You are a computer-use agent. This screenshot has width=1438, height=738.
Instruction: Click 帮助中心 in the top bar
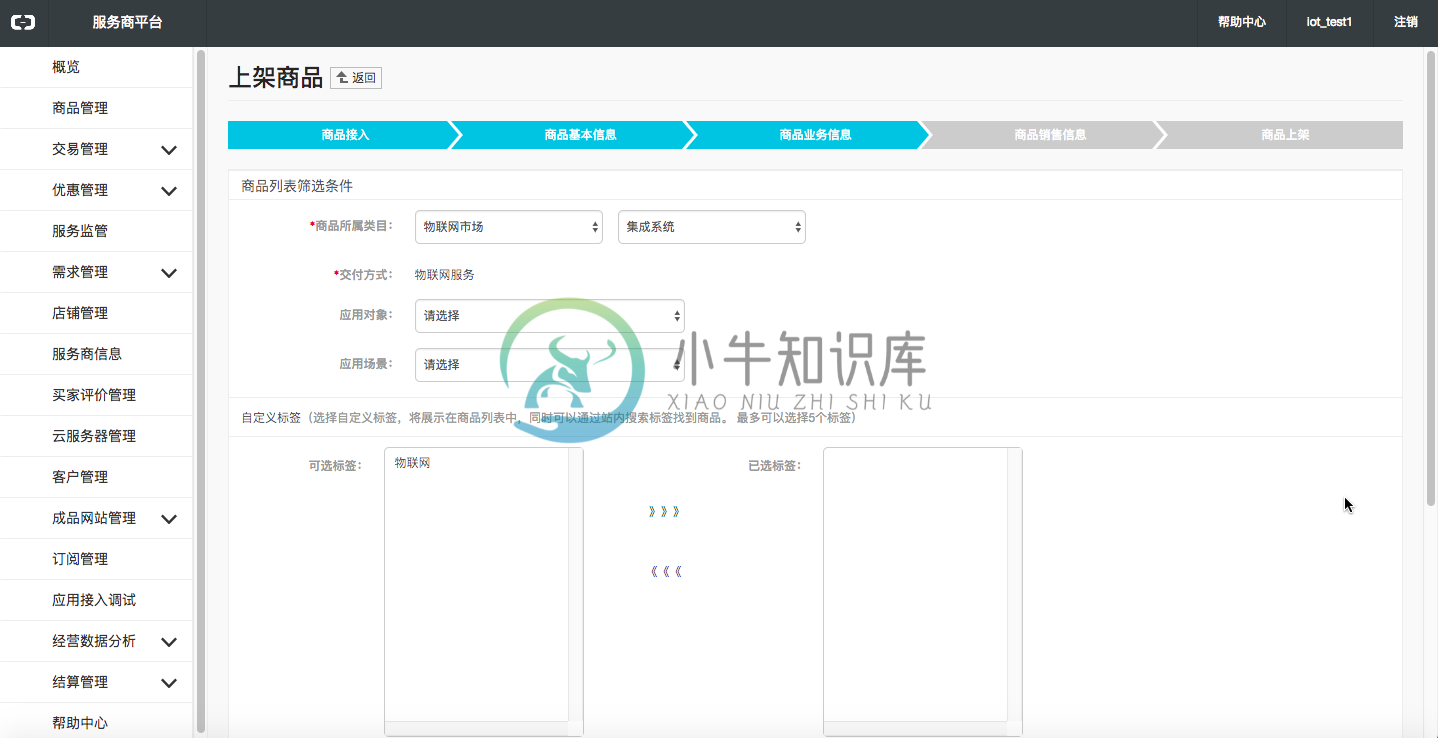(x=1242, y=22)
